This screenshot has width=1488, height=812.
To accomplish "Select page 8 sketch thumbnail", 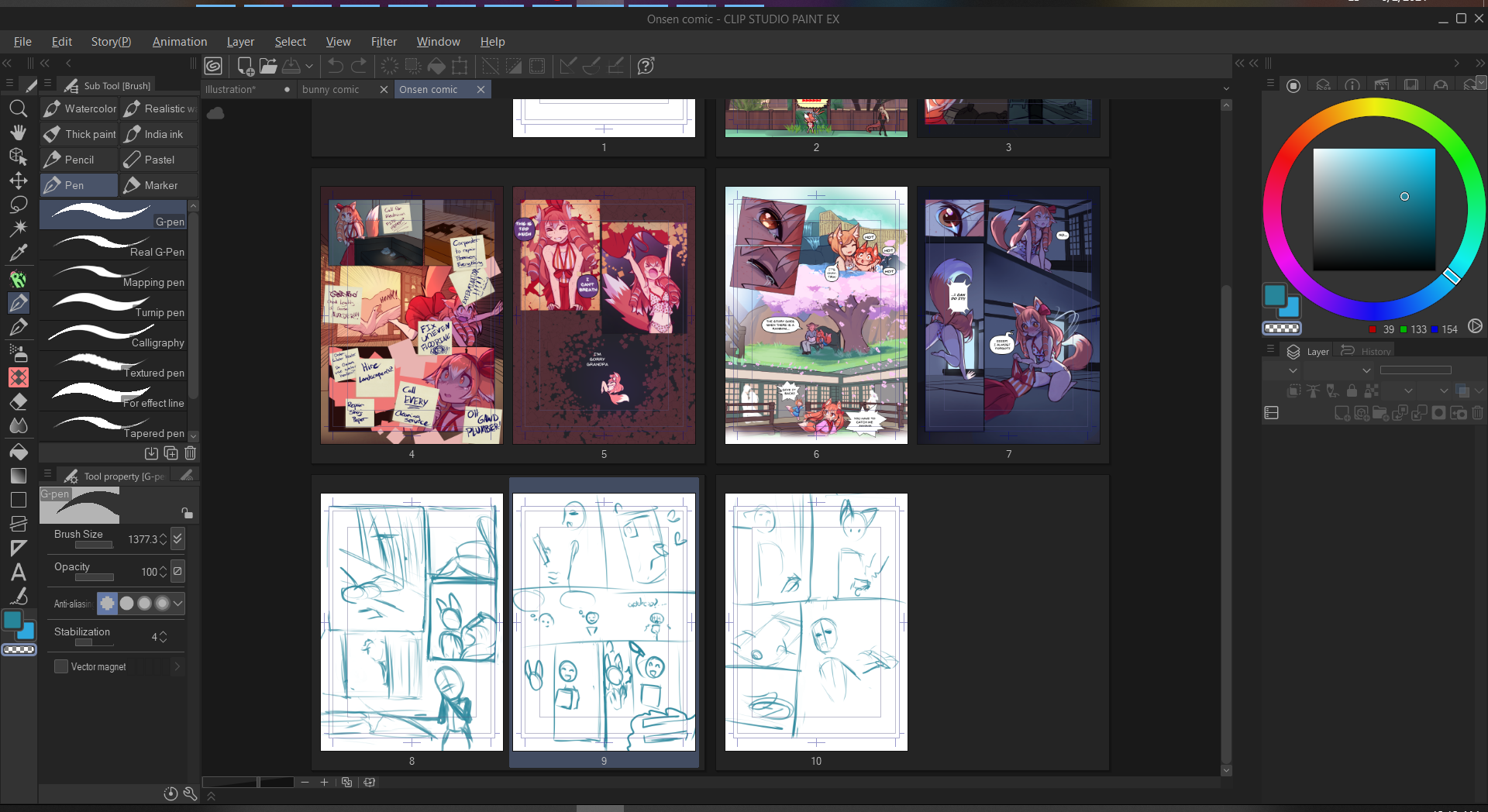I will tap(412, 622).
